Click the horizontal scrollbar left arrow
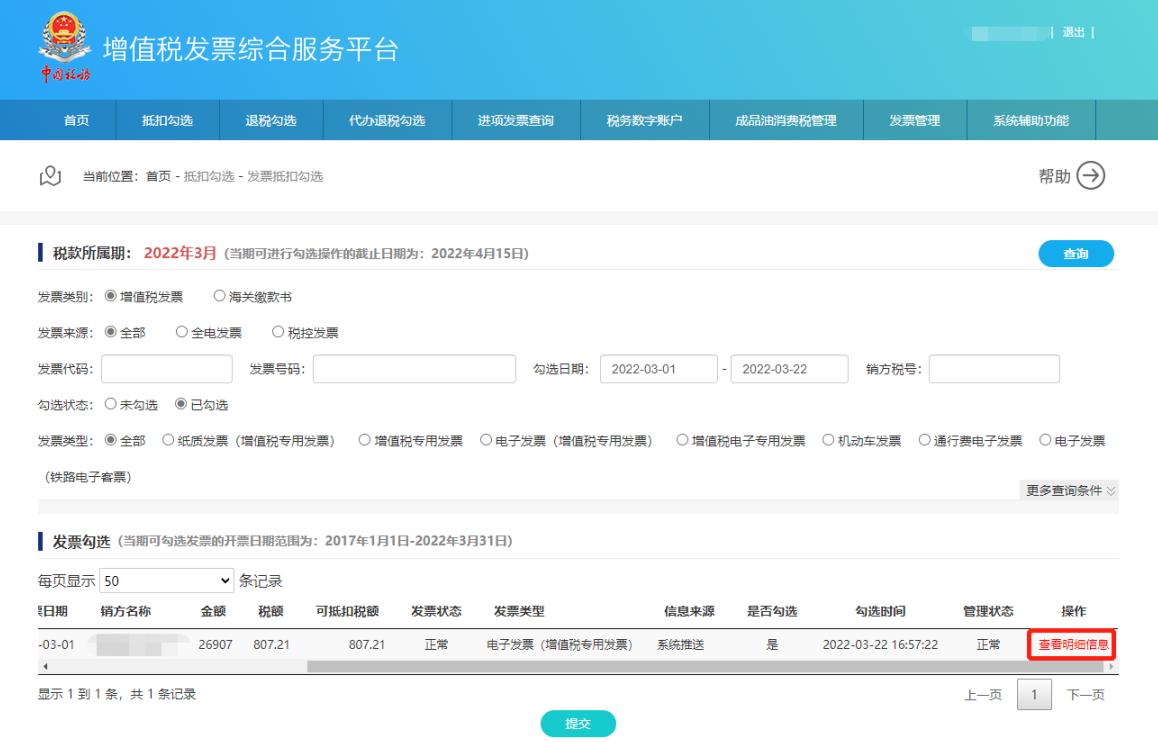The width and height of the screenshot is (1158, 742). point(42,666)
